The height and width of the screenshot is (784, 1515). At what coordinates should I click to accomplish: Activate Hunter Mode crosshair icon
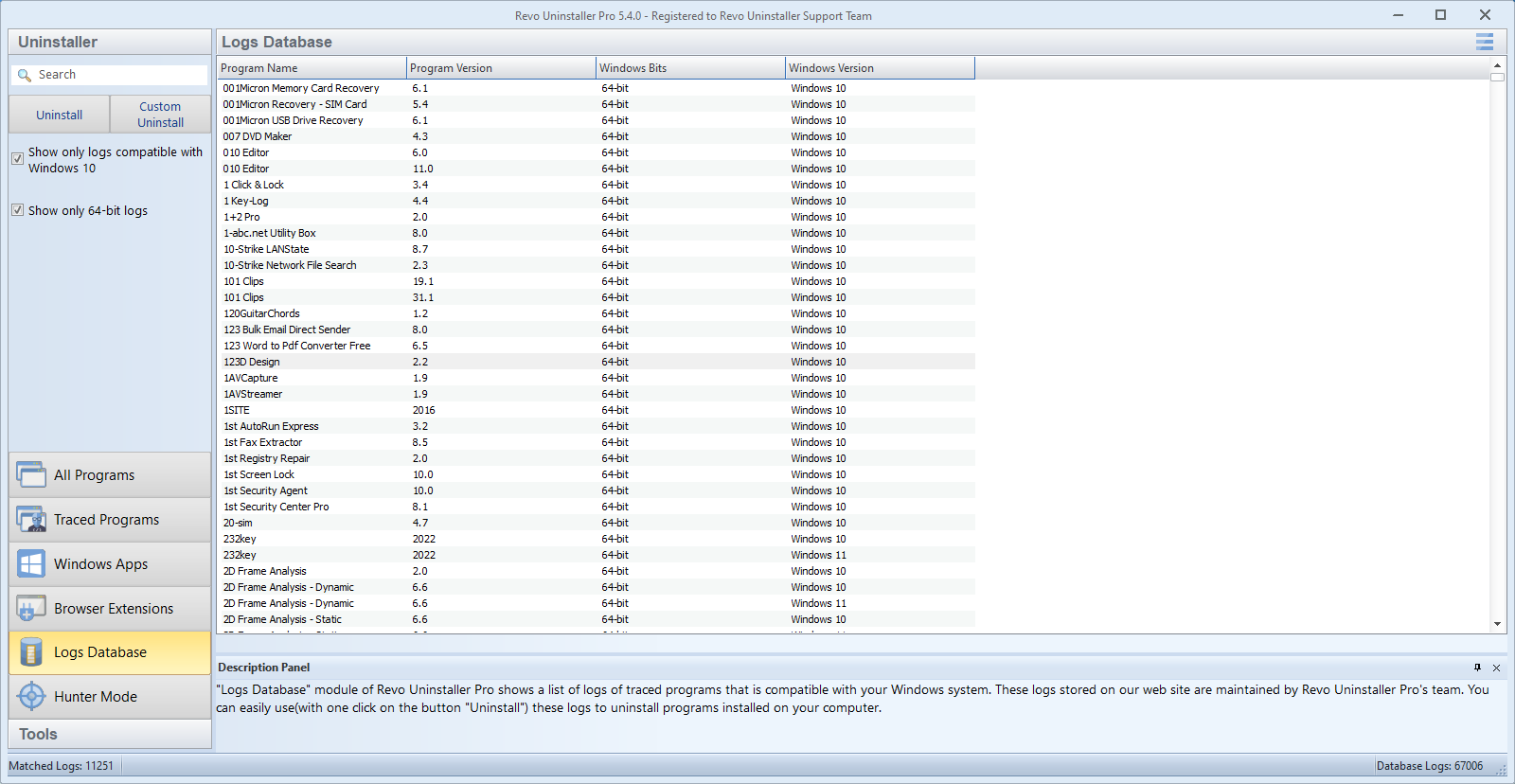coord(31,696)
